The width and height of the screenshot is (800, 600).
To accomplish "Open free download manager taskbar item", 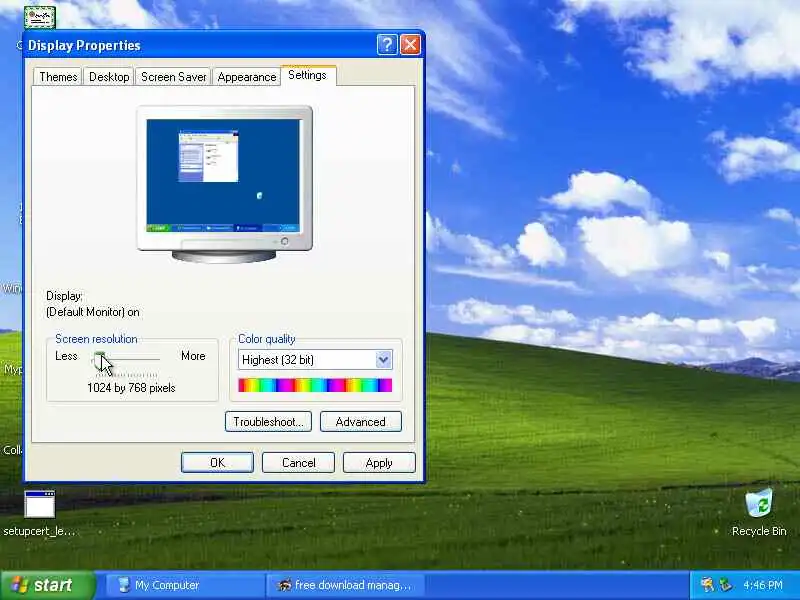I will [345, 585].
